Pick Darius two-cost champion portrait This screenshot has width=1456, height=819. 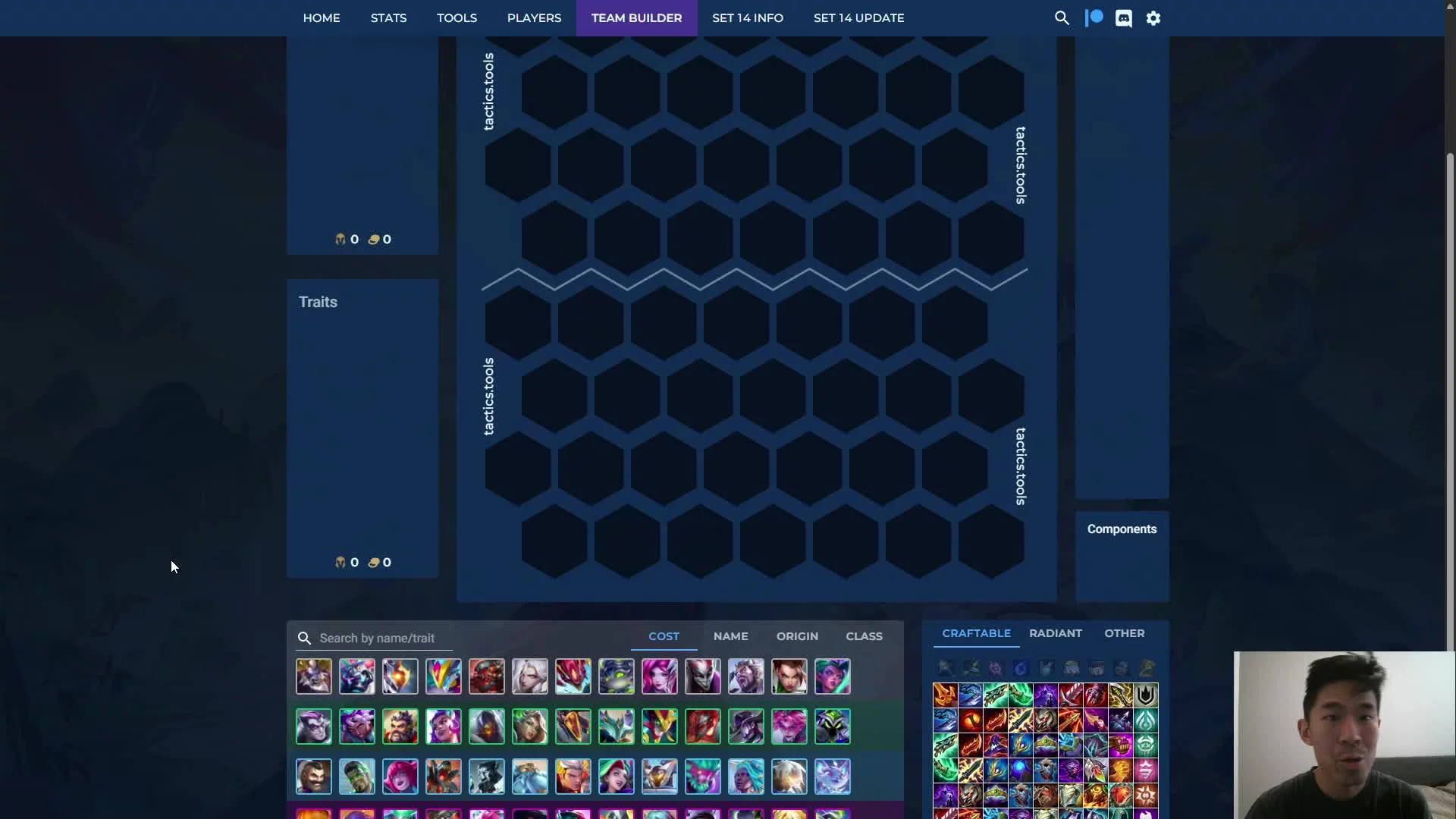(x=313, y=726)
